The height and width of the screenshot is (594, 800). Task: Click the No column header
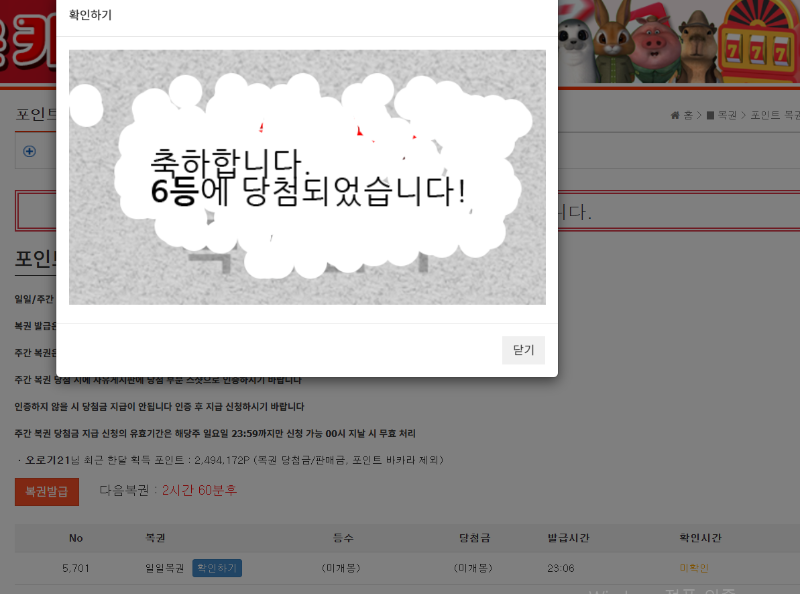(76, 538)
